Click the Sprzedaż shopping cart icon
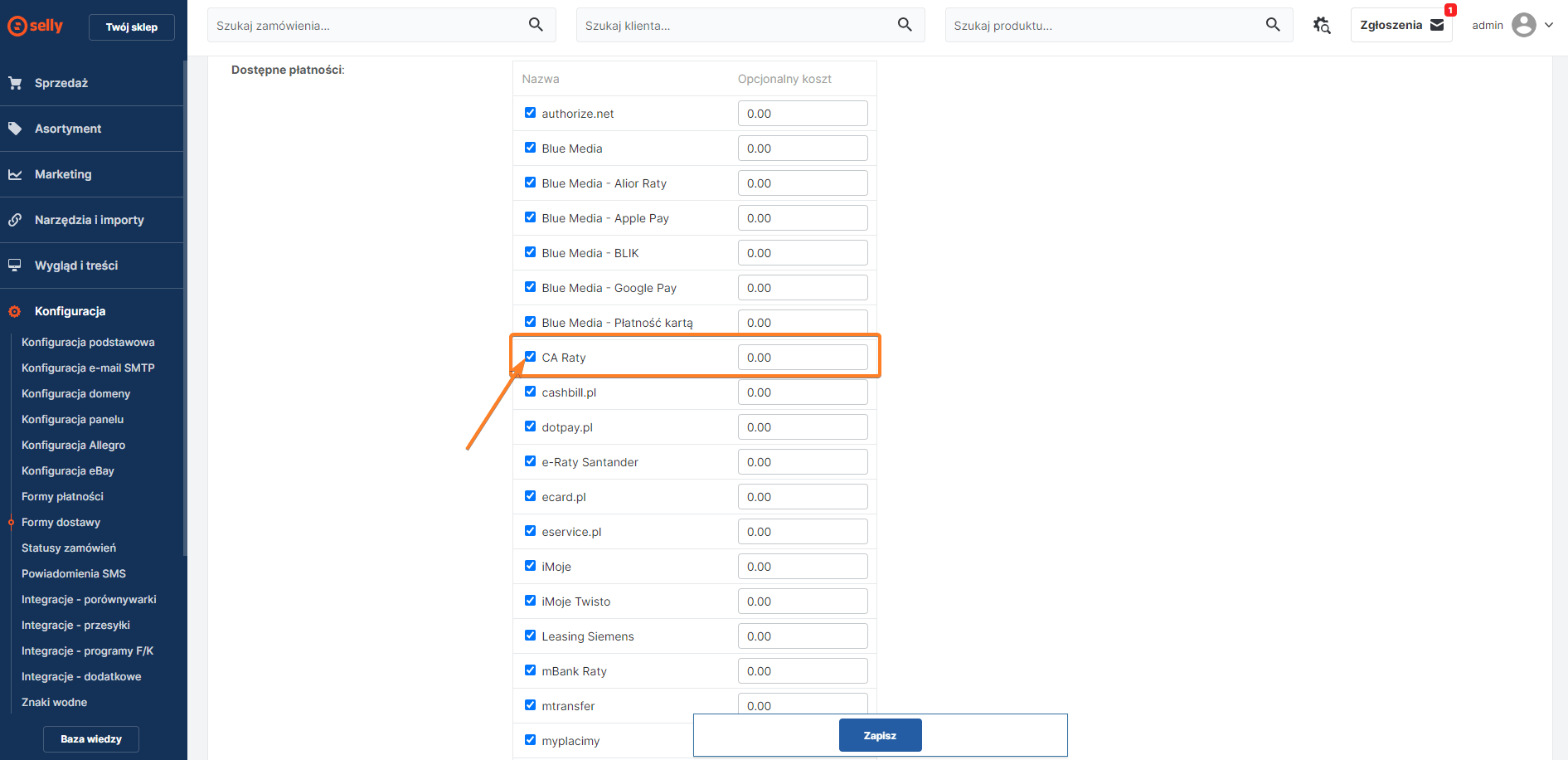1568x760 pixels. (15, 83)
